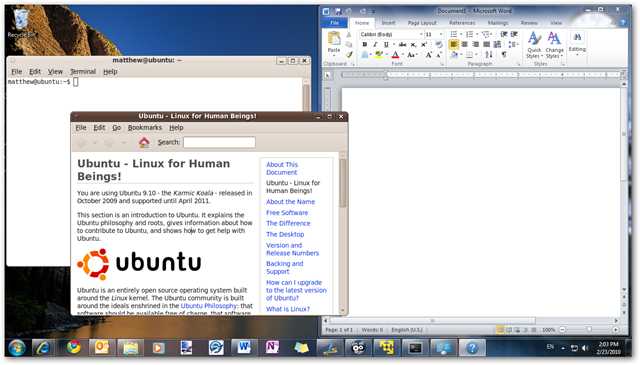Click the 'The Desktop' link
The width and height of the screenshot is (640, 365).
click(285, 234)
